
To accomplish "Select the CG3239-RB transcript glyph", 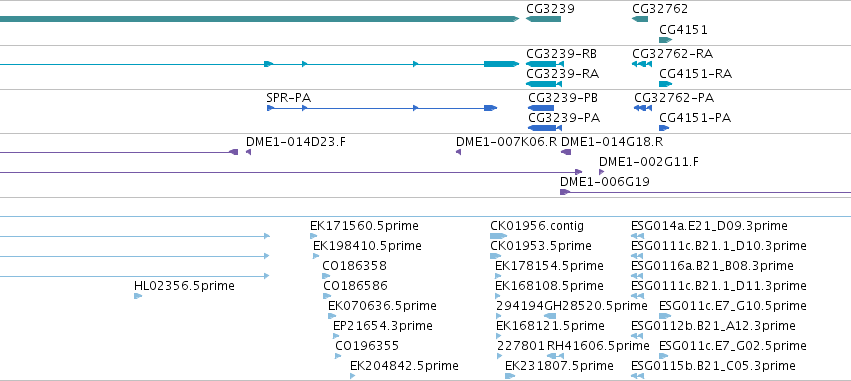I will click(x=545, y=64).
